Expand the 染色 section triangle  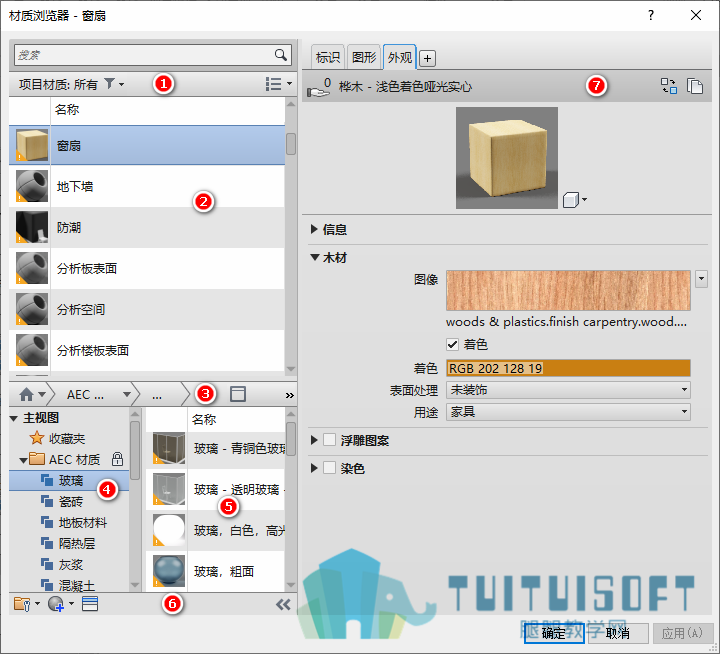pyautogui.click(x=314, y=468)
